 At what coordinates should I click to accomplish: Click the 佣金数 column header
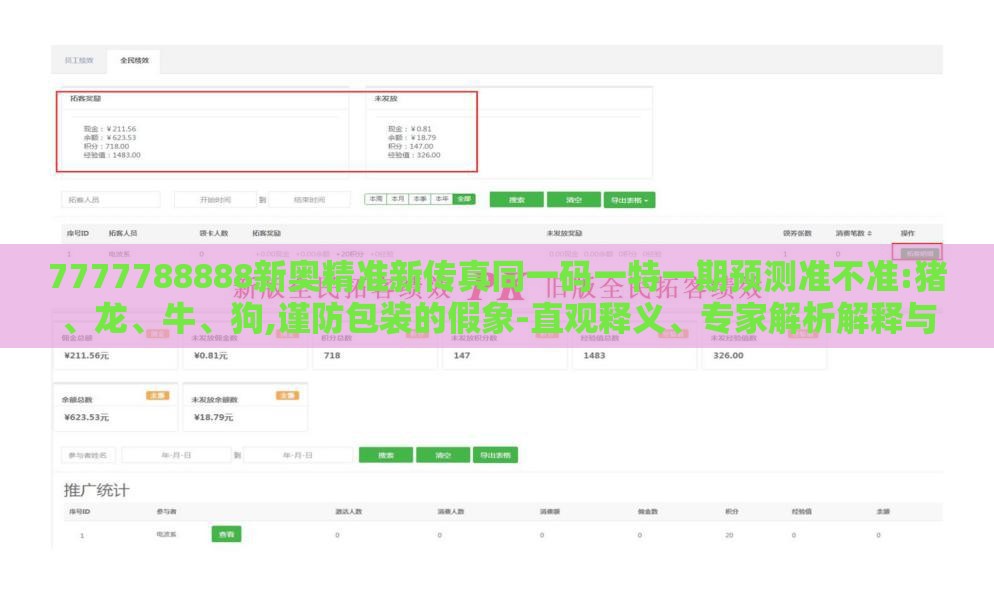point(648,512)
